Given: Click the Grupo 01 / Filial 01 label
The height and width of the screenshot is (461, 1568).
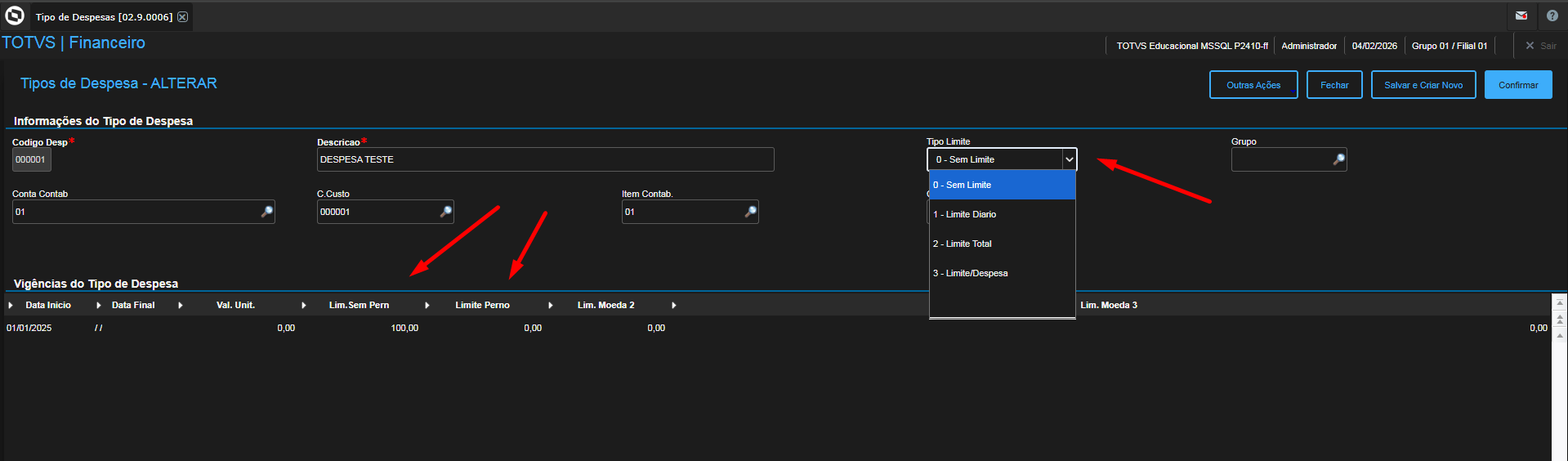Looking at the screenshot, I should (x=1450, y=46).
